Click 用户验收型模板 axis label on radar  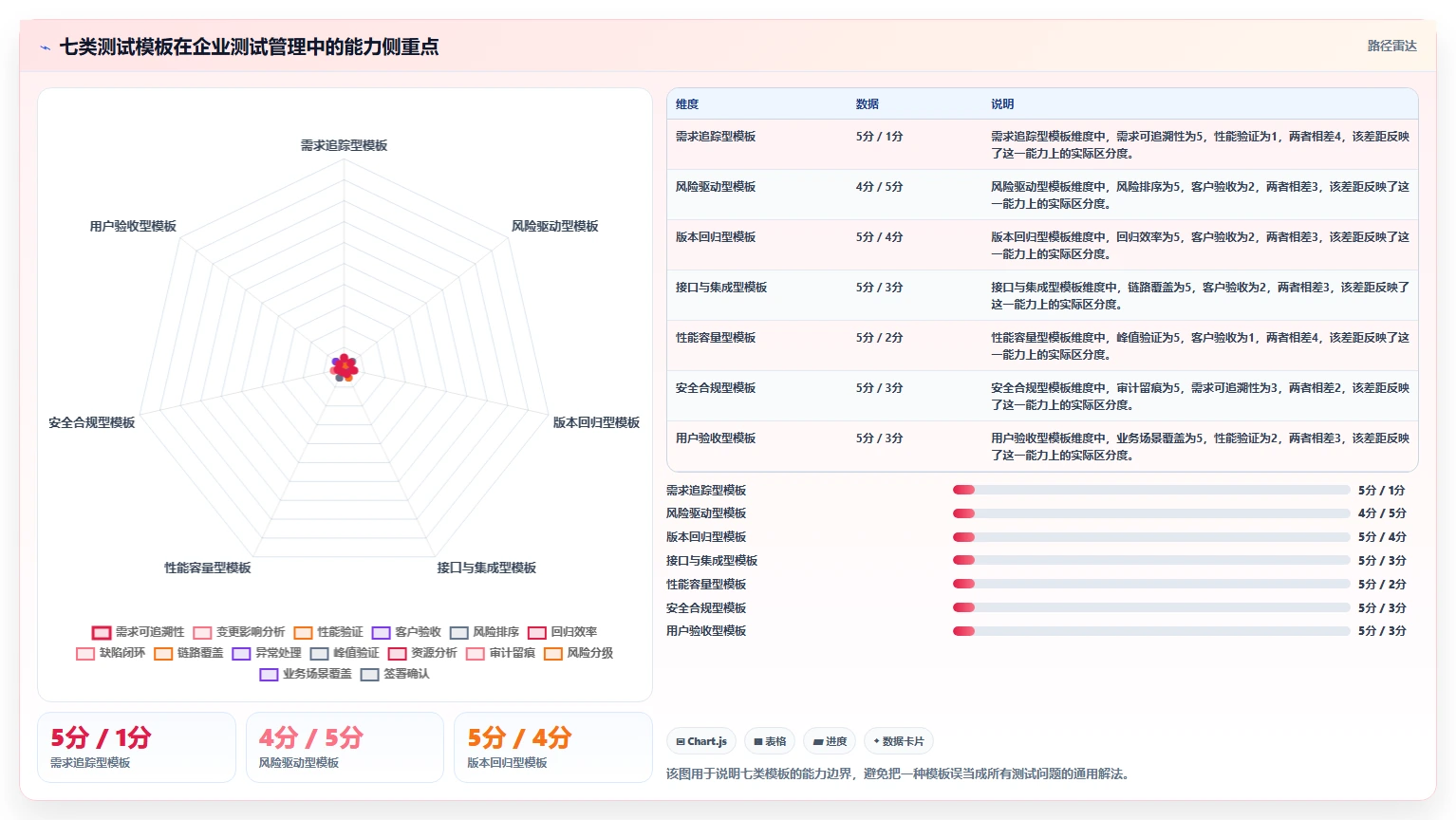(133, 226)
